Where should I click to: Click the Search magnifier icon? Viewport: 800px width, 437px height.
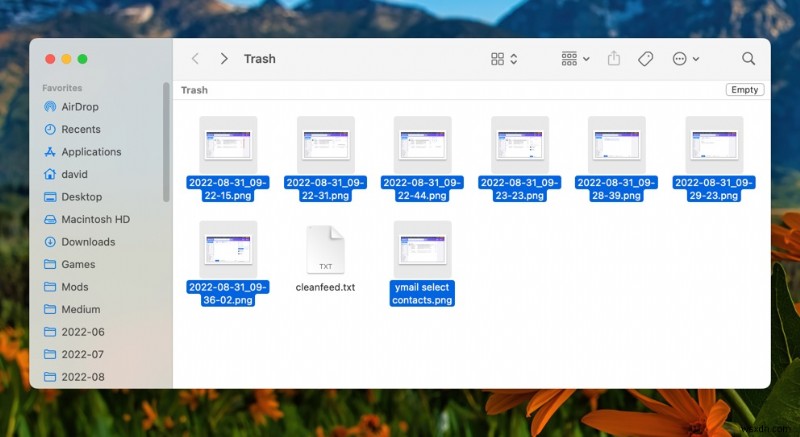pos(748,59)
